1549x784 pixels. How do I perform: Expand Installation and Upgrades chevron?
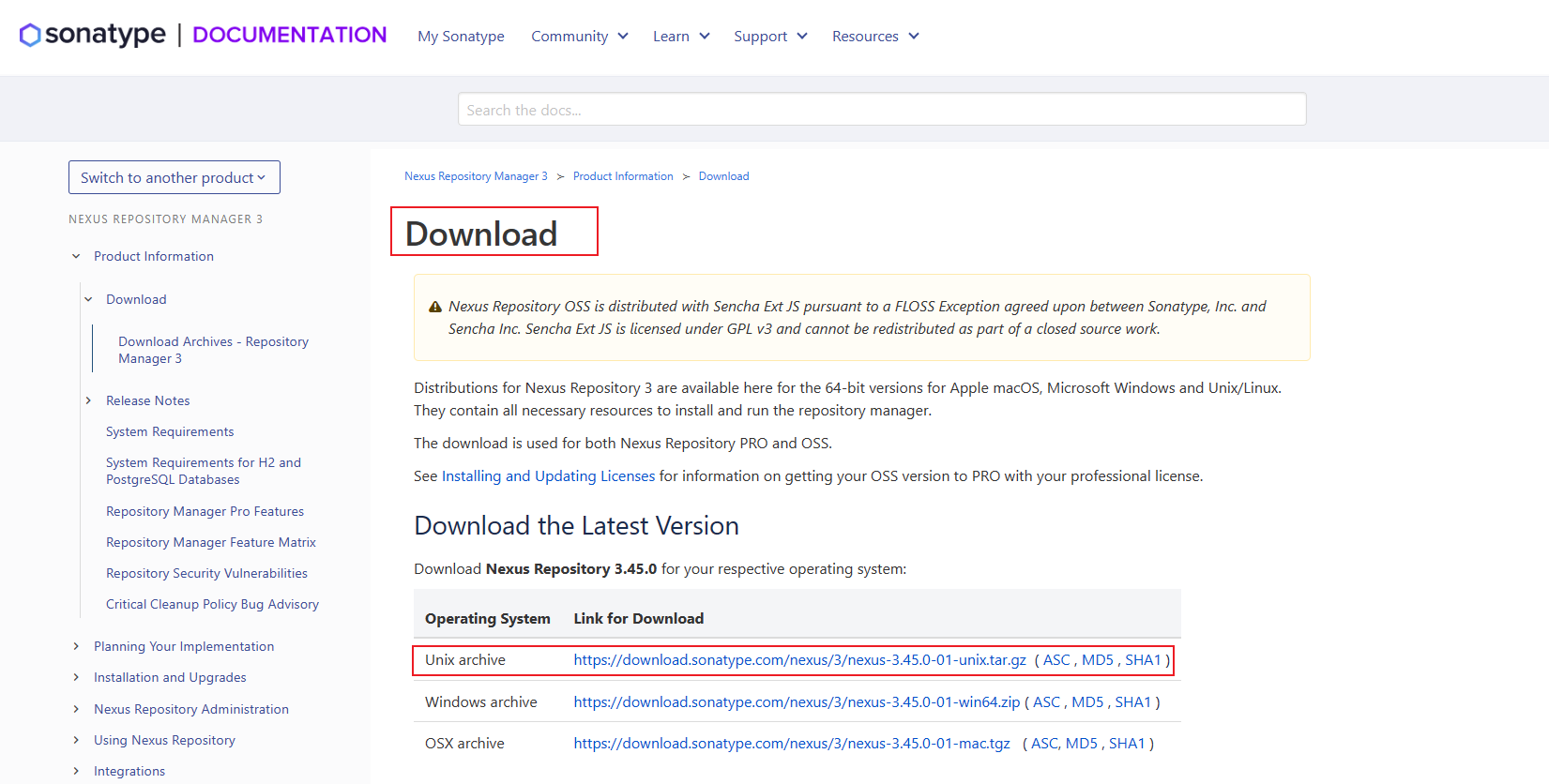pyautogui.click(x=76, y=677)
